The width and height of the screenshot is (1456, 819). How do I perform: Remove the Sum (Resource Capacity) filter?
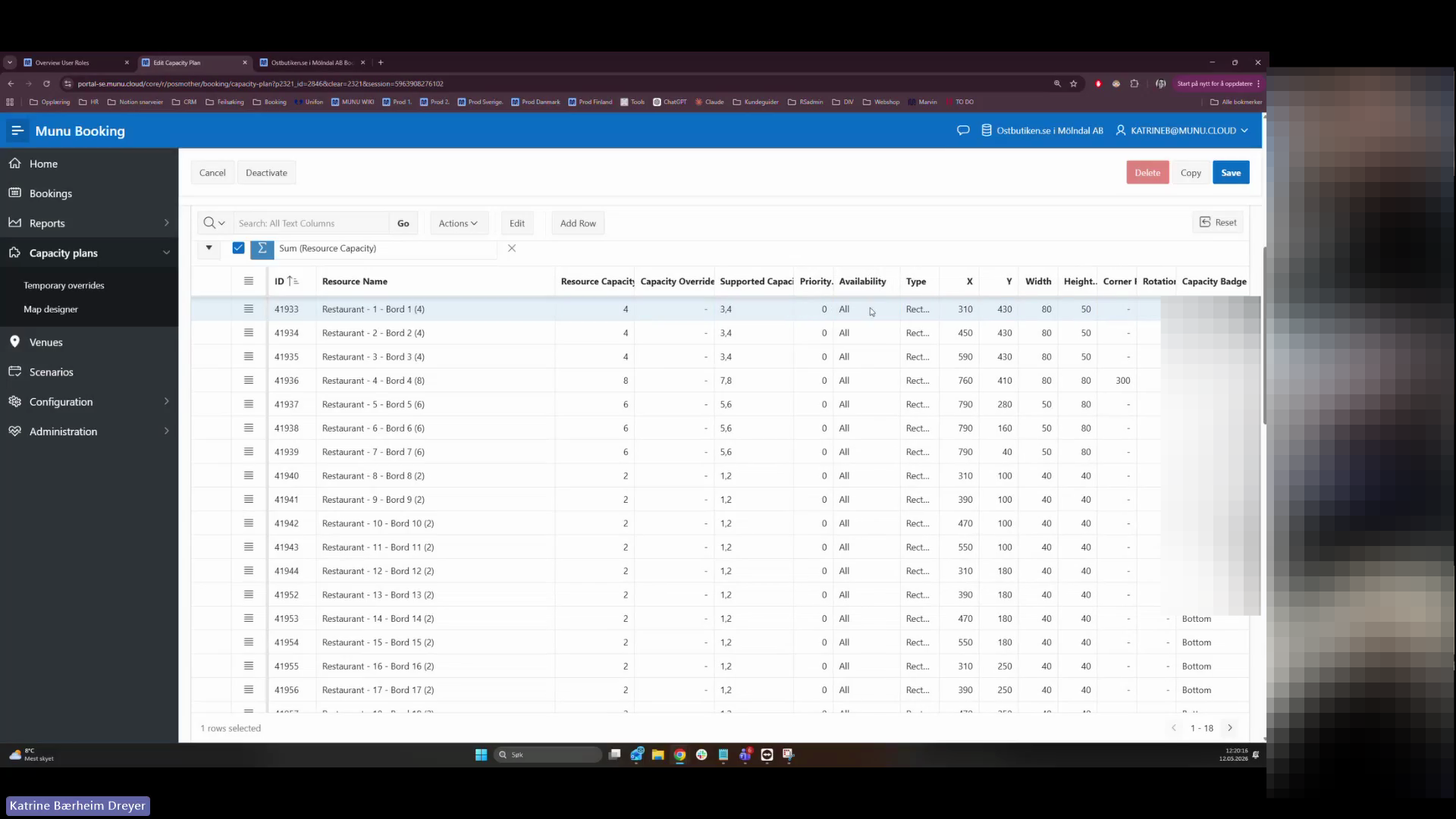click(512, 248)
